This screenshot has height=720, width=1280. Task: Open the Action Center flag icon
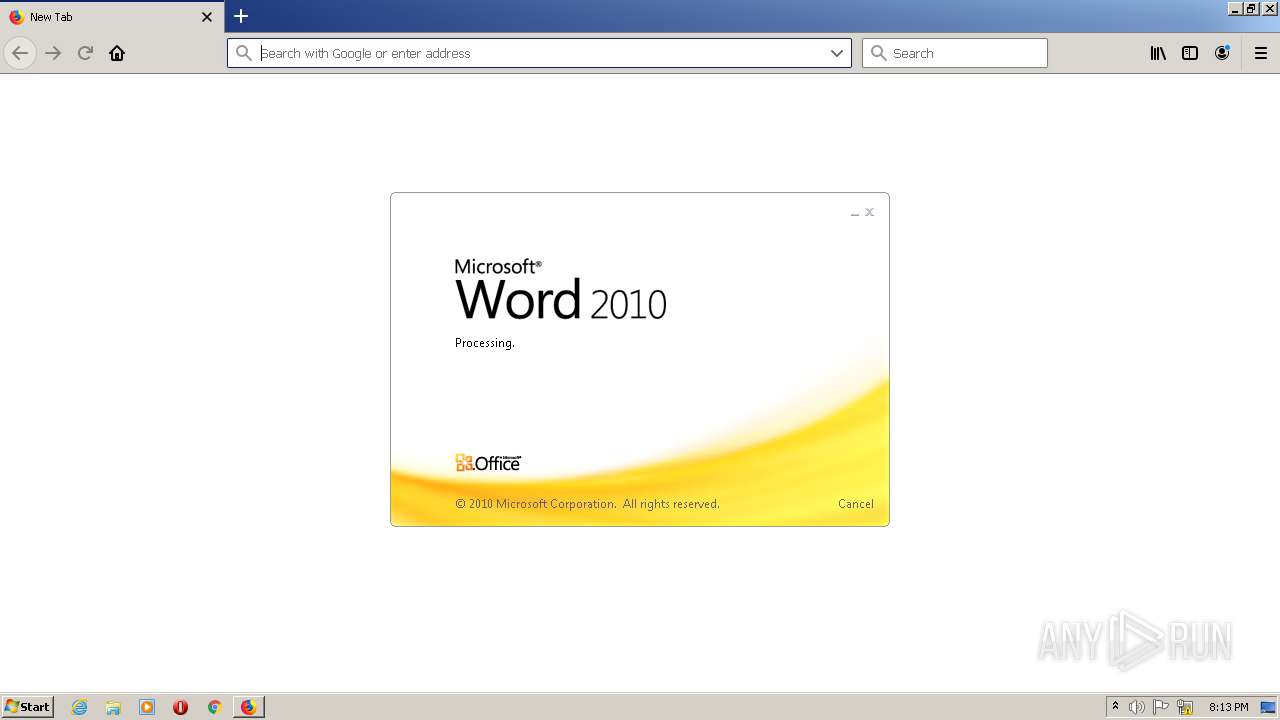click(x=1161, y=707)
